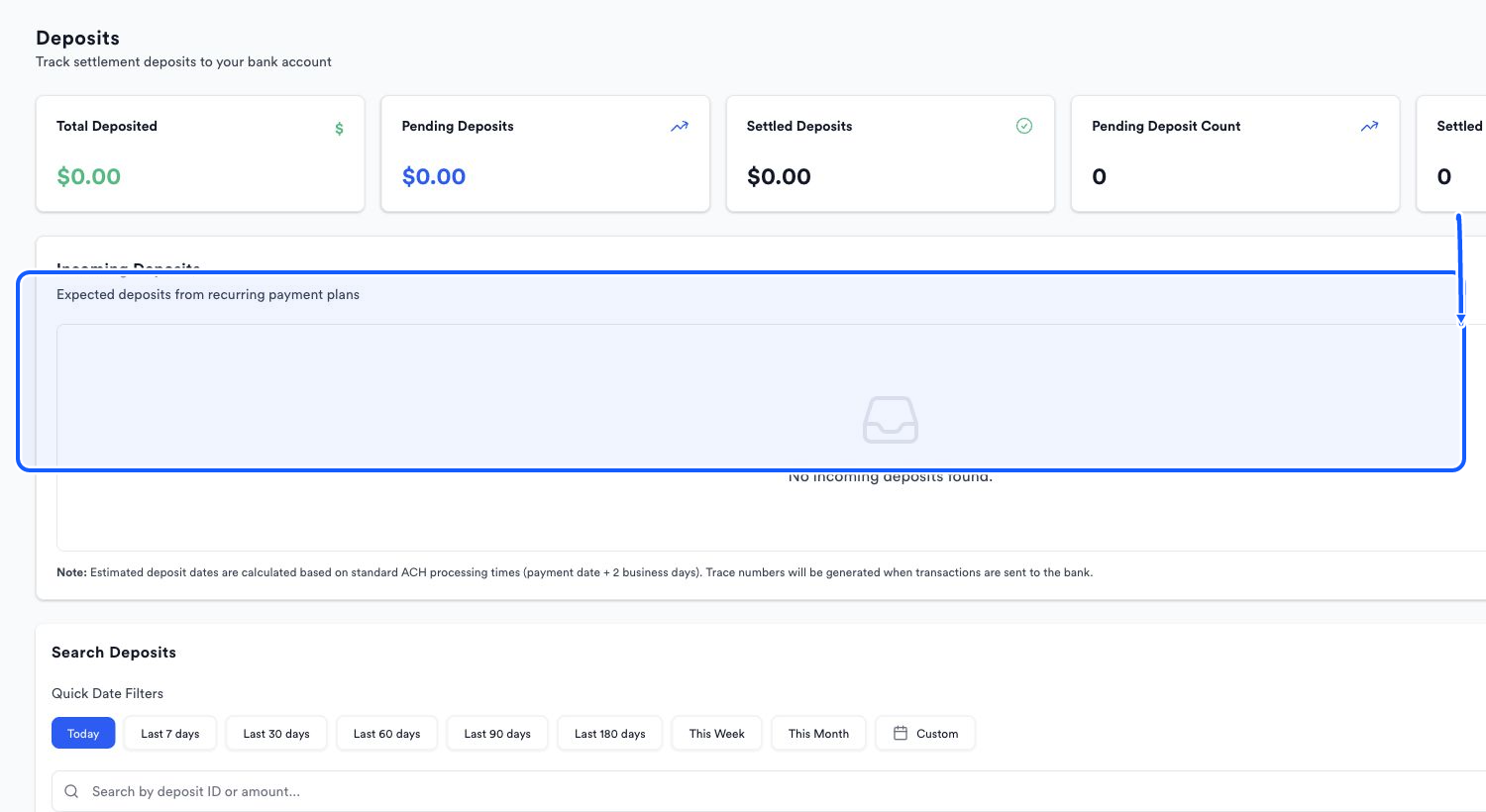This screenshot has height=812, width=1486.
Task: Click the trend arrow icon on Pending Deposits
Action: point(680,127)
